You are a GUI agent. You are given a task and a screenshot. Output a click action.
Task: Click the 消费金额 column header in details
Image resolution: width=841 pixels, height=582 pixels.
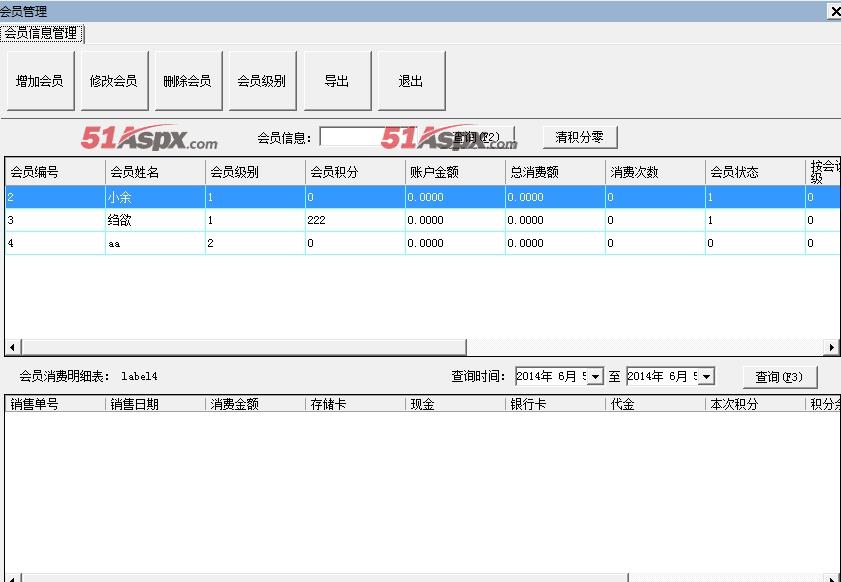click(255, 404)
